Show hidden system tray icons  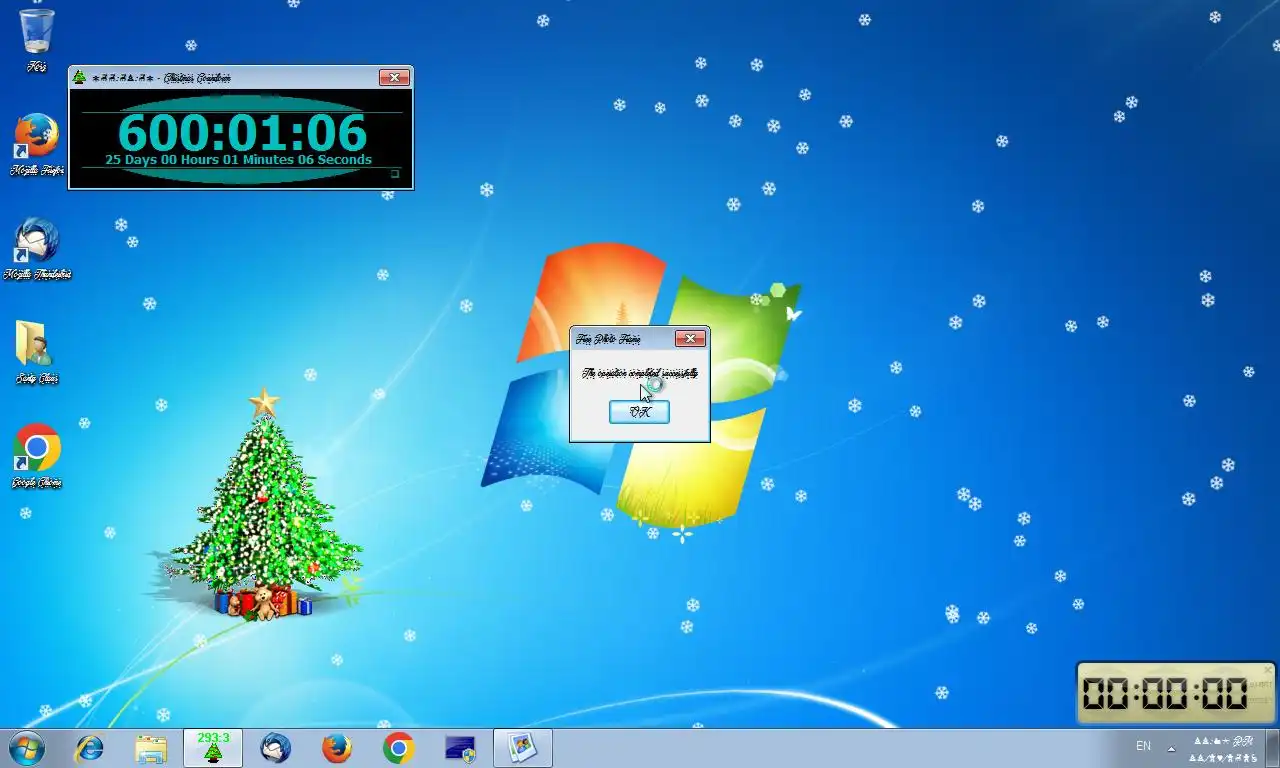[x=1171, y=748]
